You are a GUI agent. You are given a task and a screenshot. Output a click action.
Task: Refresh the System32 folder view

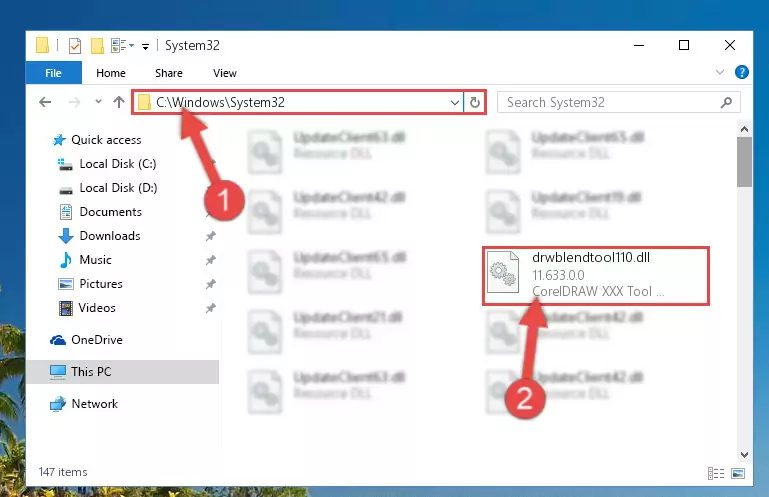pyautogui.click(x=475, y=103)
